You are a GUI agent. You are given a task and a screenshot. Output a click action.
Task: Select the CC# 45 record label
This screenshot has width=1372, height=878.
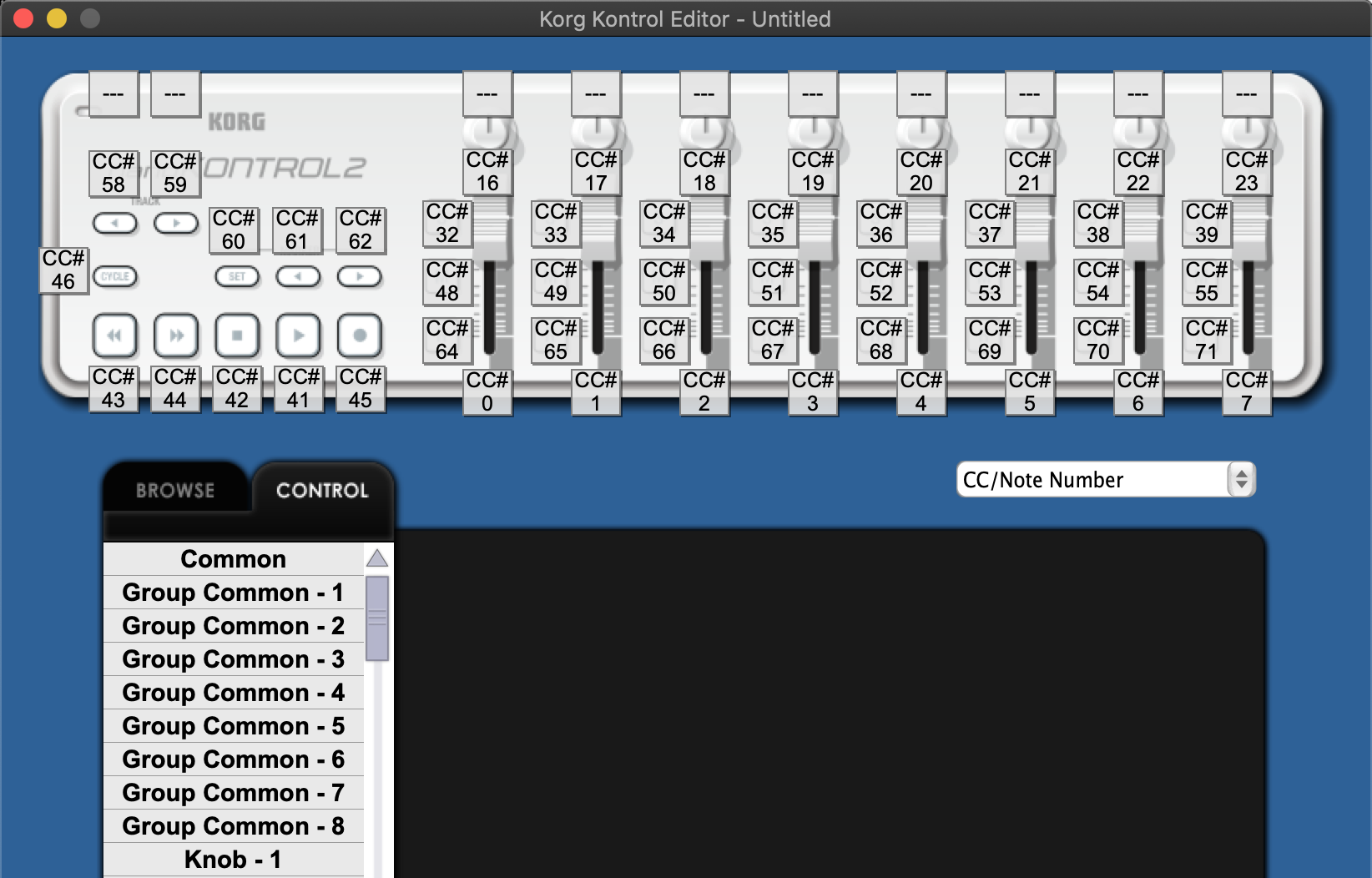click(x=361, y=389)
